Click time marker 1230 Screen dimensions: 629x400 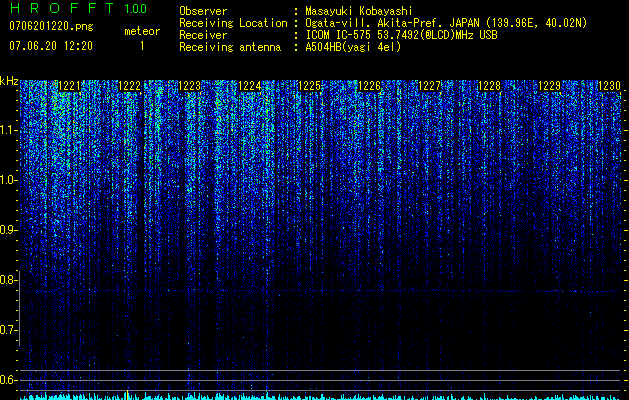(x=610, y=86)
